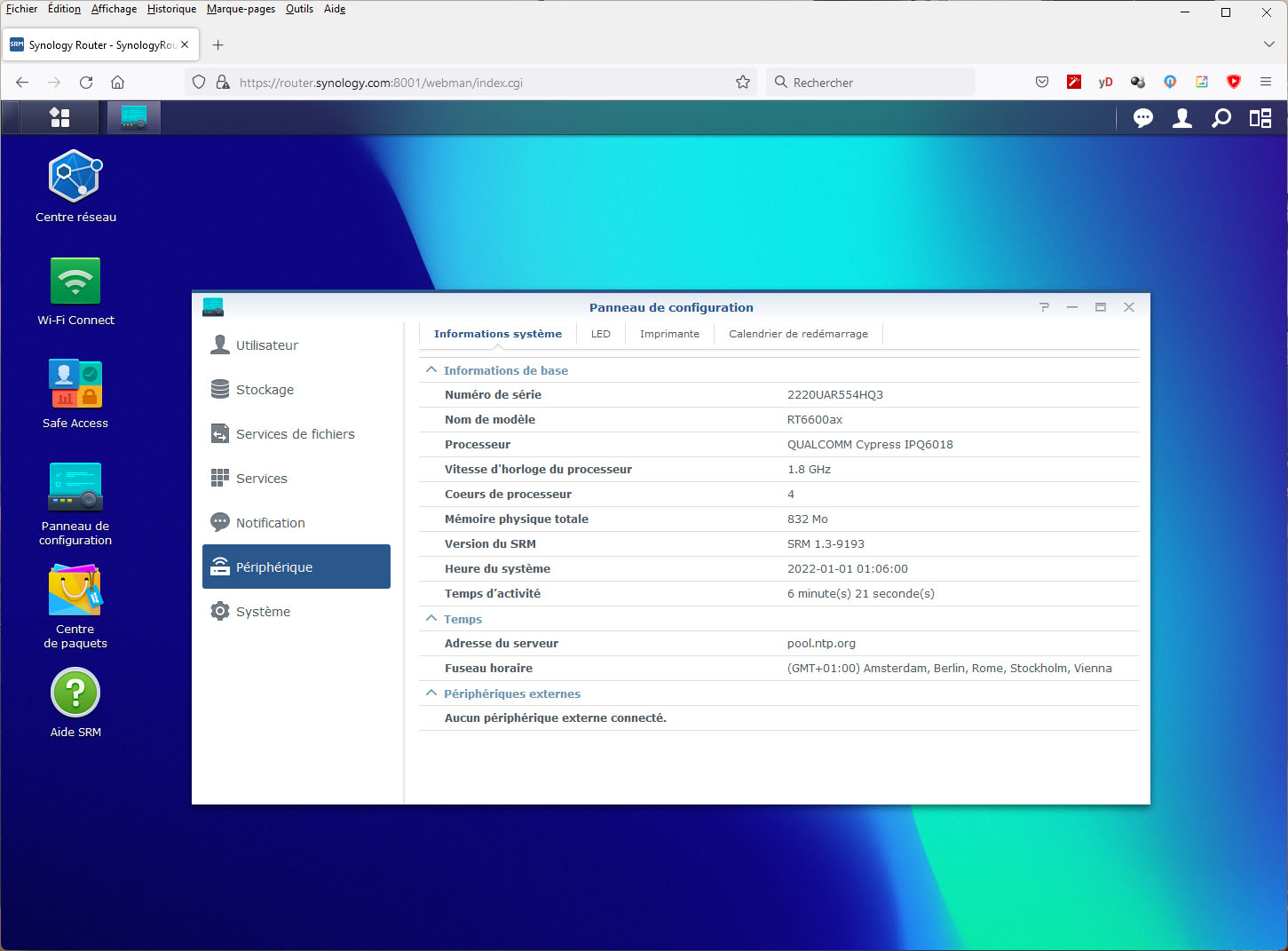Select Services de fichiers in sidebar
This screenshot has height=951, width=1288.
pyautogui.click(x=295, y=434)
